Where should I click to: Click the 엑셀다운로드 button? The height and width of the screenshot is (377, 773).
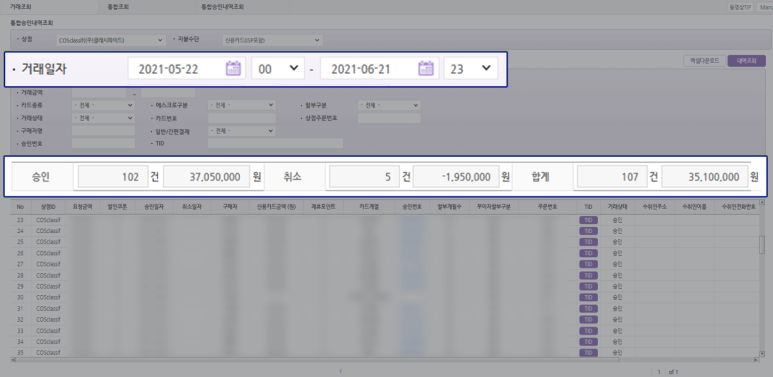(x=703, y=61)
